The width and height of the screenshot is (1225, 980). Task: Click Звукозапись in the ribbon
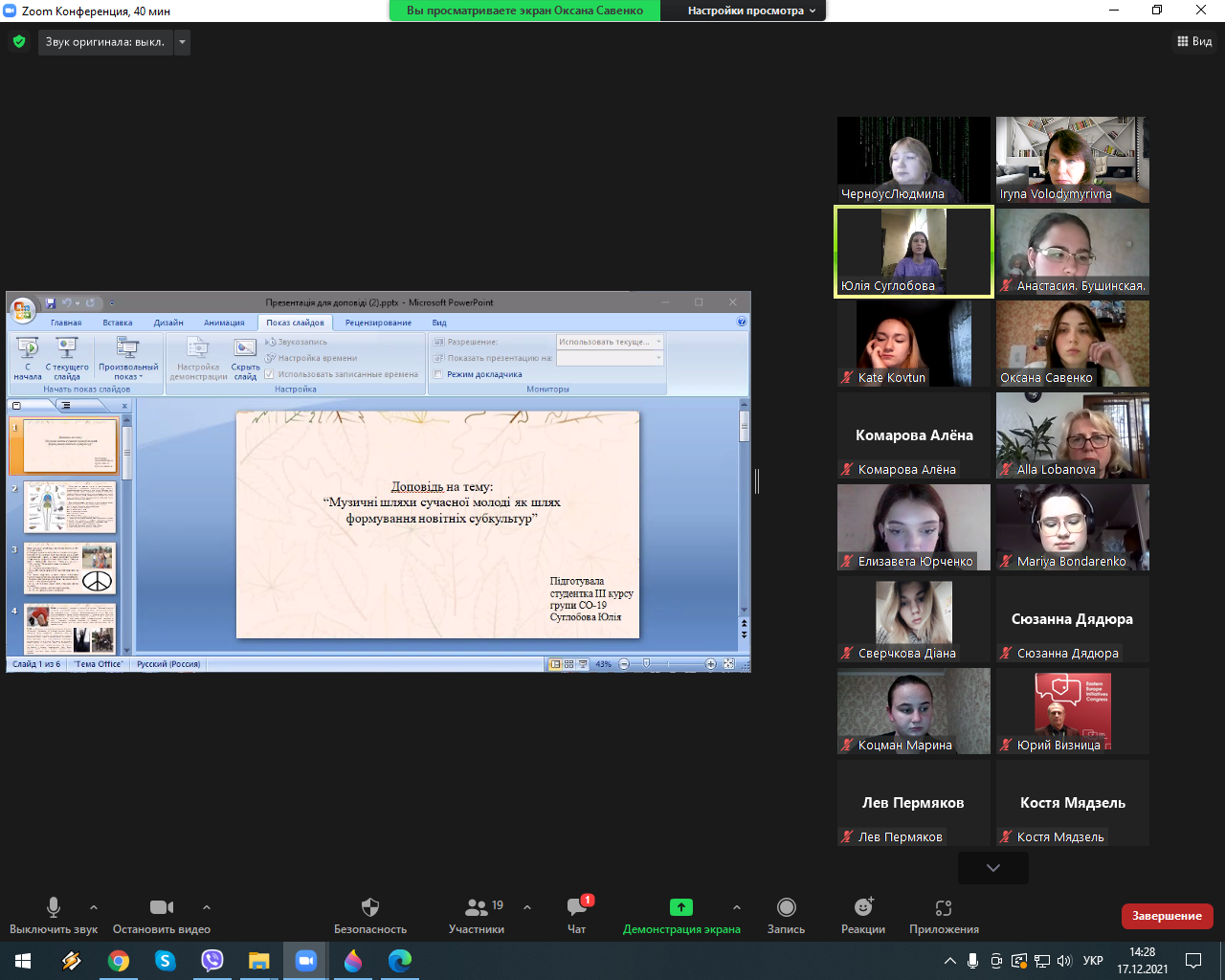point(297,342)
